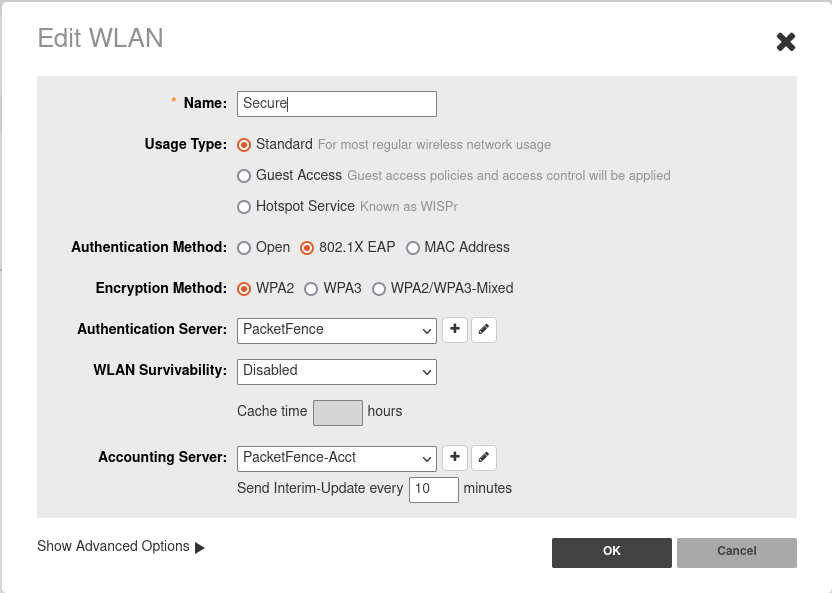Click the add Authentication Server plus icon
The height and width of the screenshot is (593, 832).
coord(455,330)
